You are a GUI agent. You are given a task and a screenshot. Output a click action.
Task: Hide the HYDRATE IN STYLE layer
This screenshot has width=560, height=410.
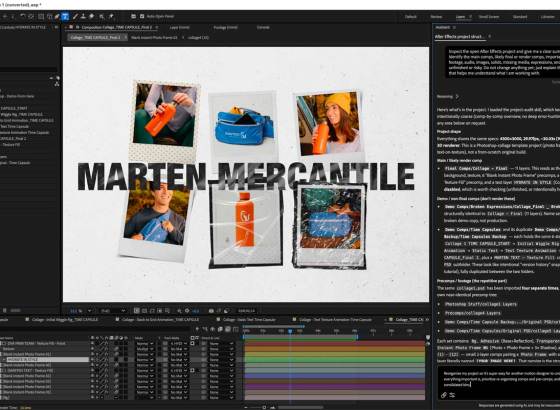click(92, 360)
